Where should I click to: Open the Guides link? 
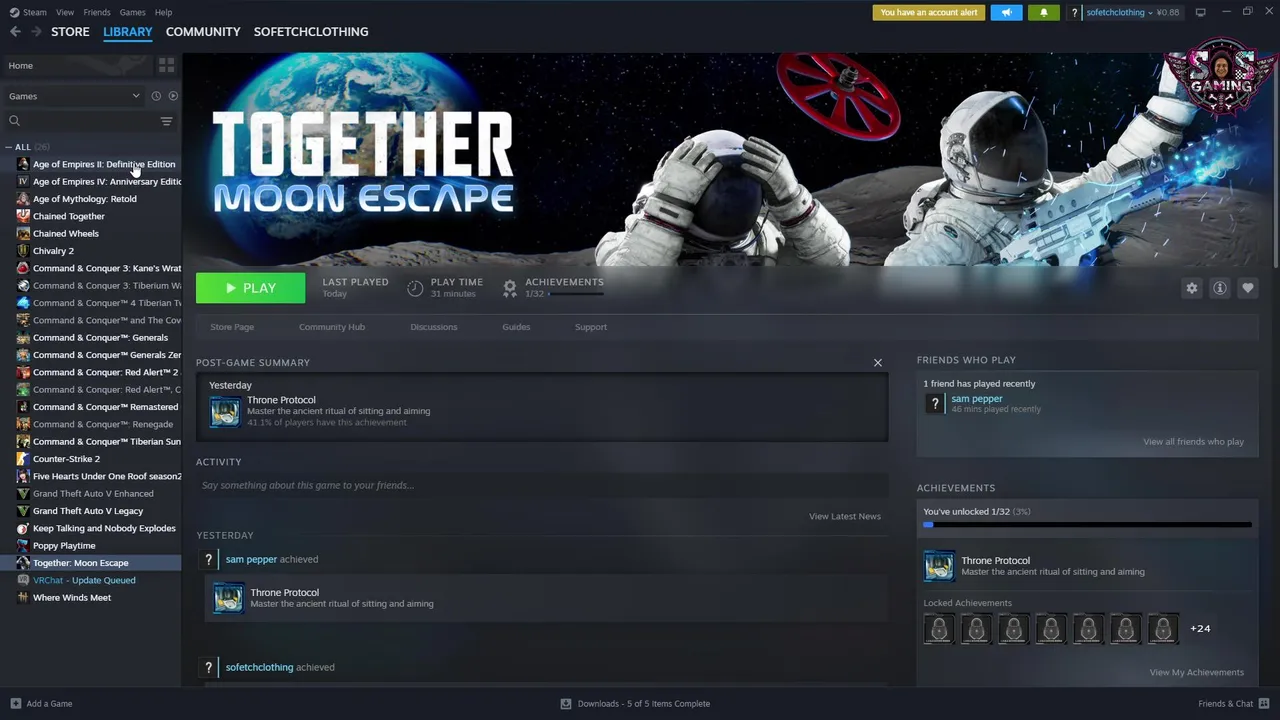tap(516, 327)
